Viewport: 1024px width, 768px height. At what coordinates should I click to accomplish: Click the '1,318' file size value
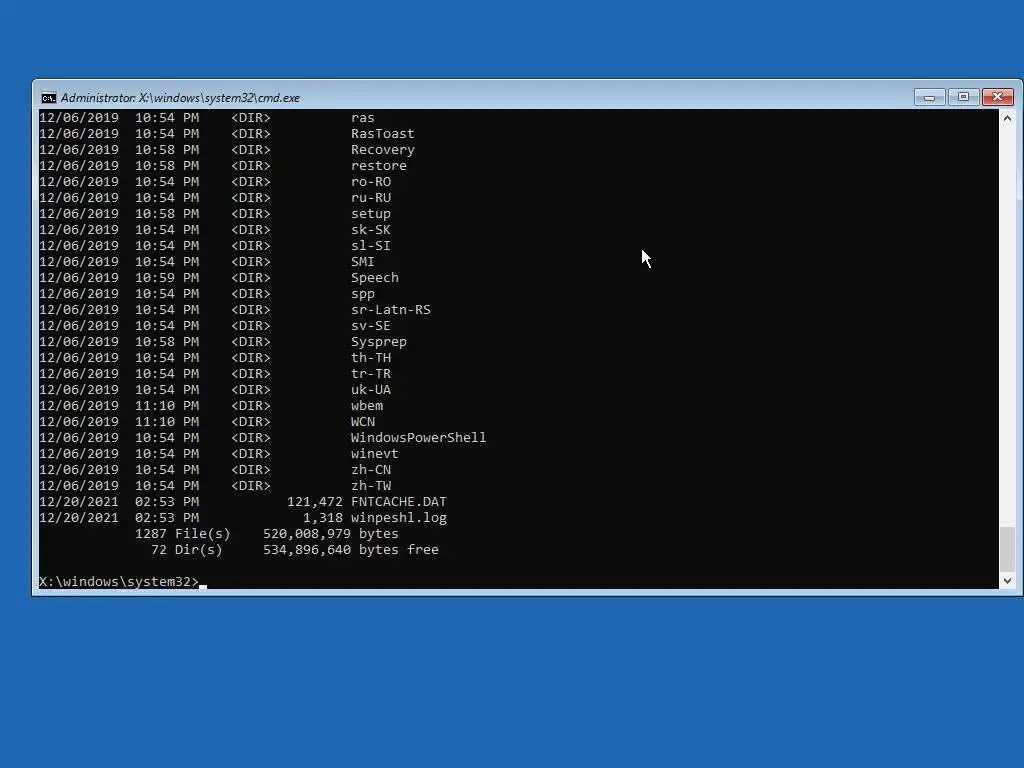(323, 517)
